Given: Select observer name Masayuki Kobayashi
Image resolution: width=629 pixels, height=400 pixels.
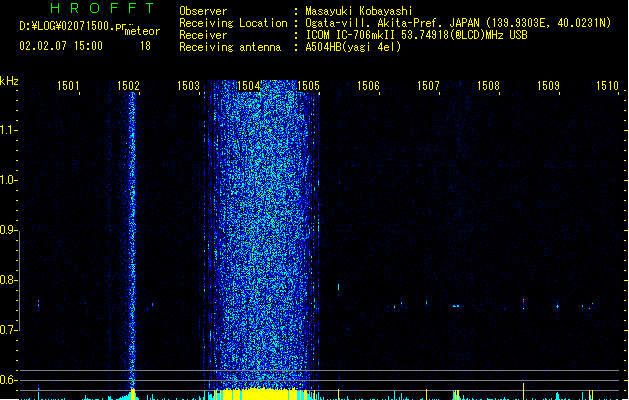Looking at the screenshot, I should (x=359, y=11).
